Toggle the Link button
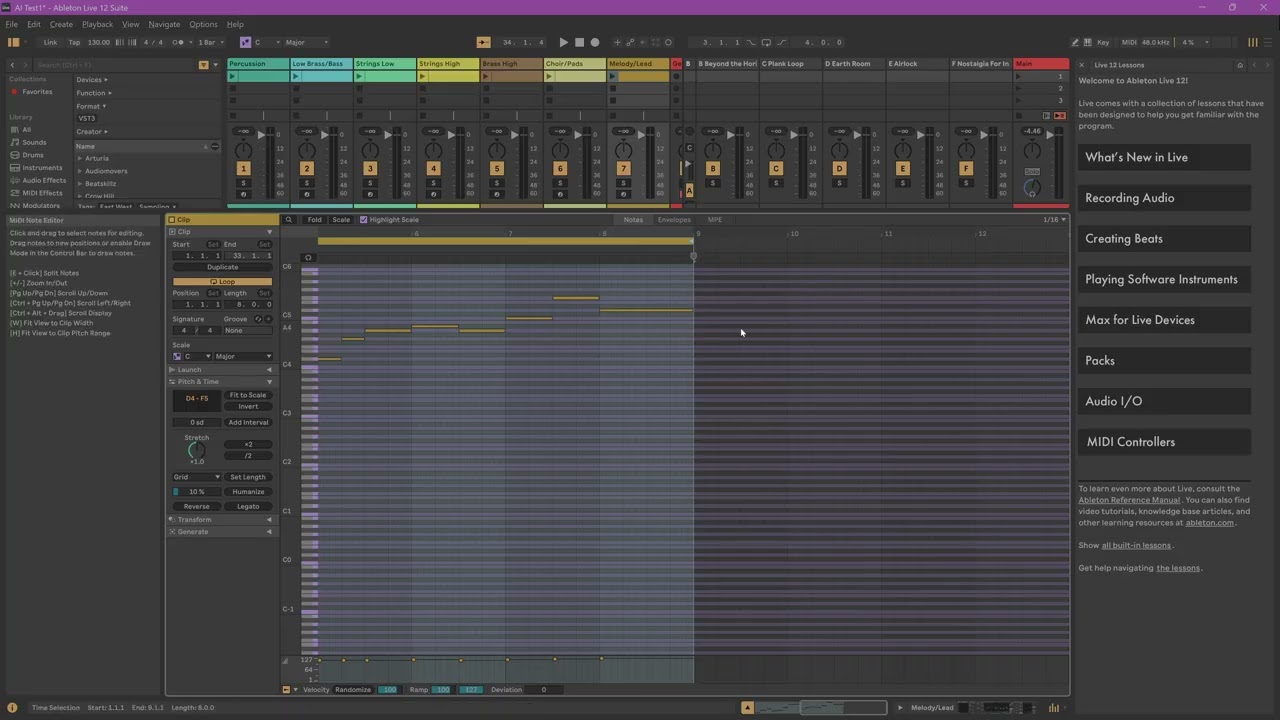Screen dimensions: 1280x720 tap(50, 42)
